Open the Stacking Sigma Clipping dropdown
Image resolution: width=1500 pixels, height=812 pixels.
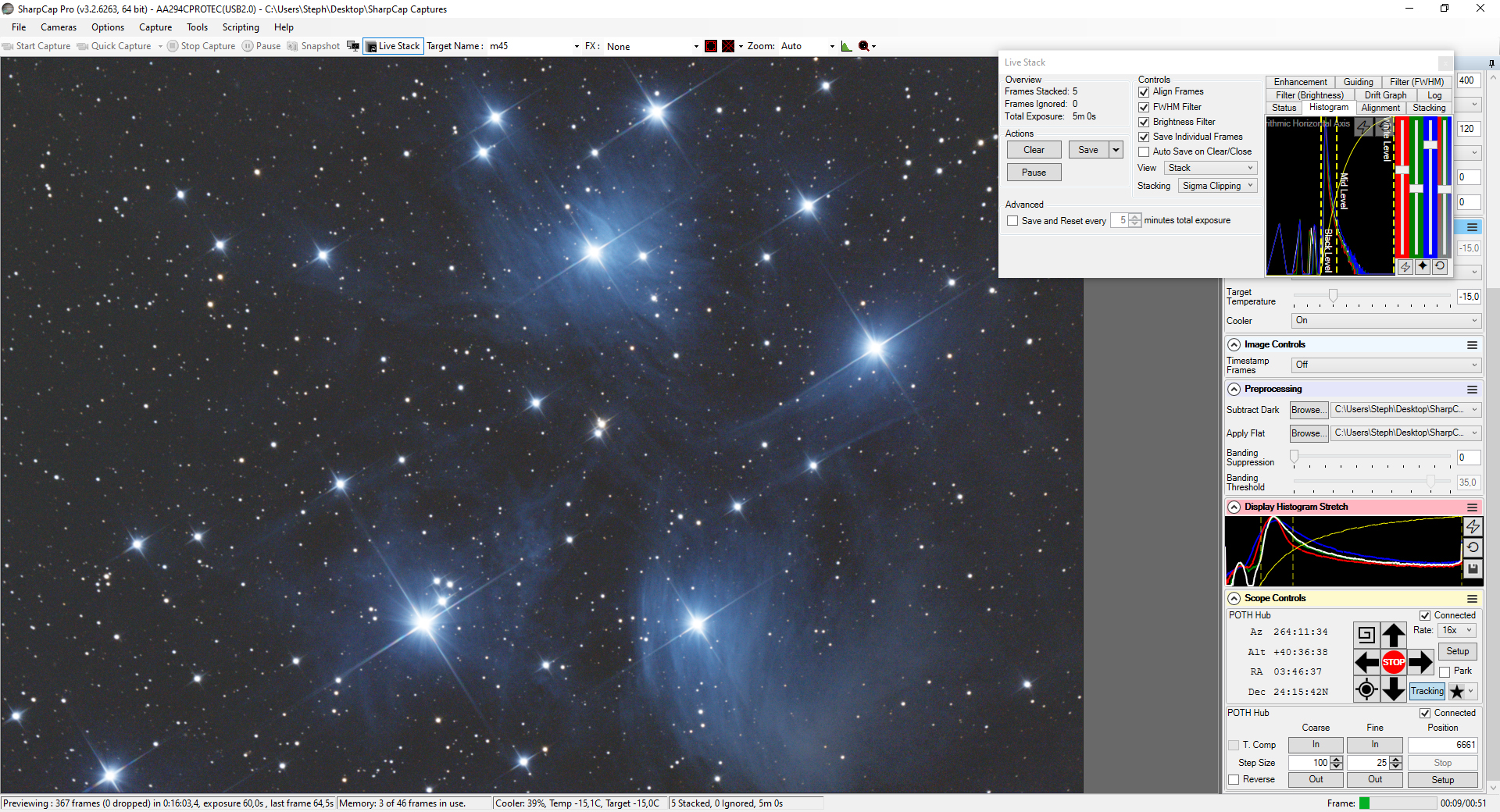click(1217, 186)
